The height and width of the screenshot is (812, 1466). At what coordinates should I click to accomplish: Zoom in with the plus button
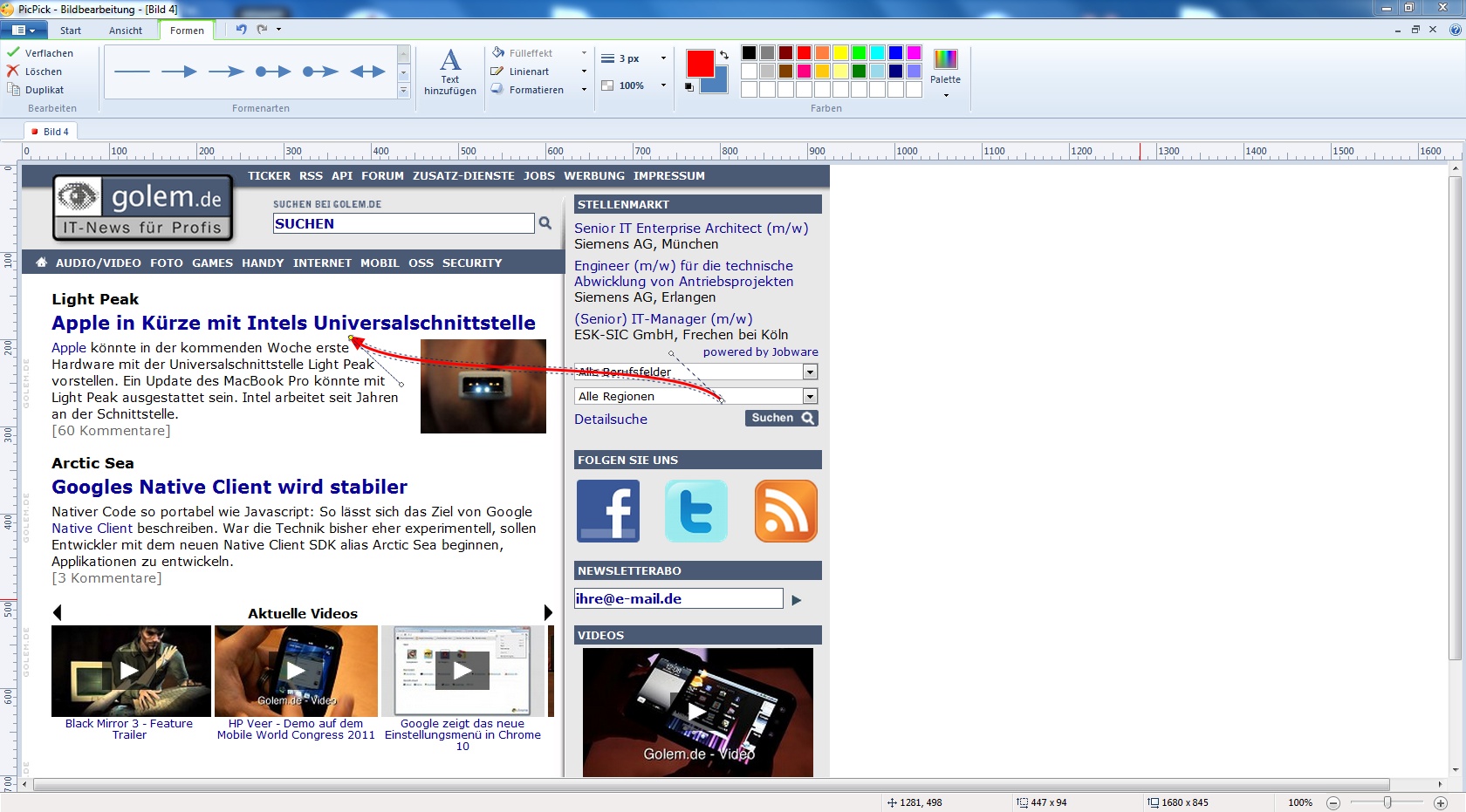pyautogui.click(x=1441, y=802)
